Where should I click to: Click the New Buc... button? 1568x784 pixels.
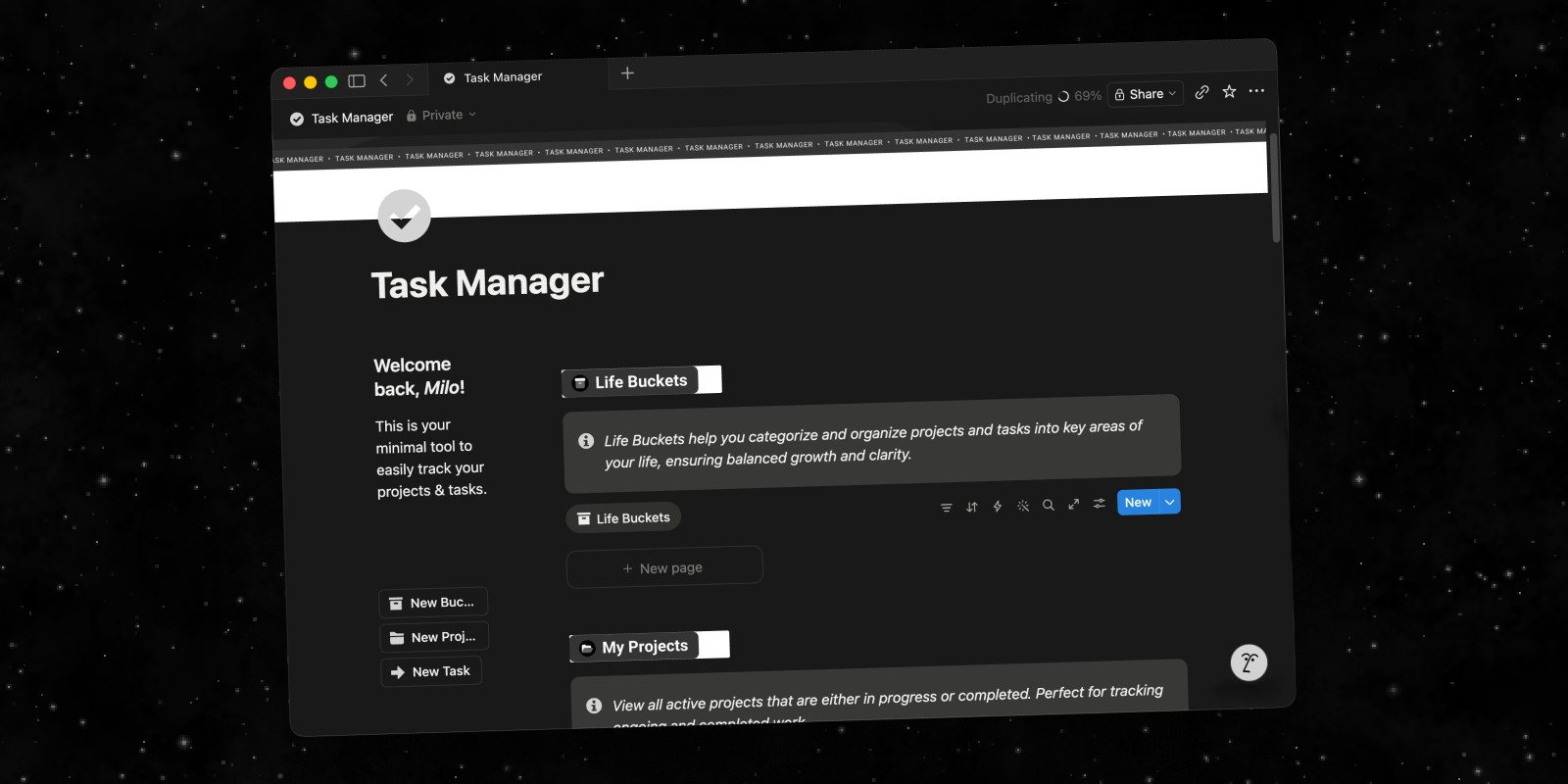coord(433,603)
